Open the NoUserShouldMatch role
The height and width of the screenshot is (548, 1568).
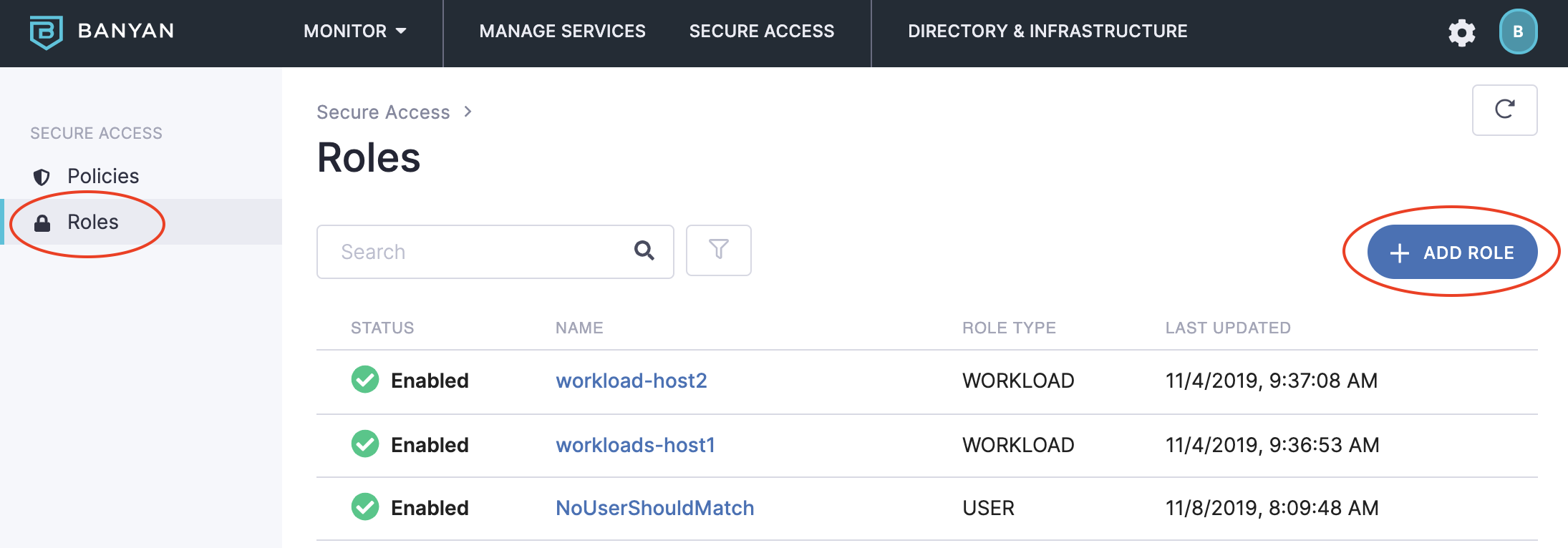(654, 508)
